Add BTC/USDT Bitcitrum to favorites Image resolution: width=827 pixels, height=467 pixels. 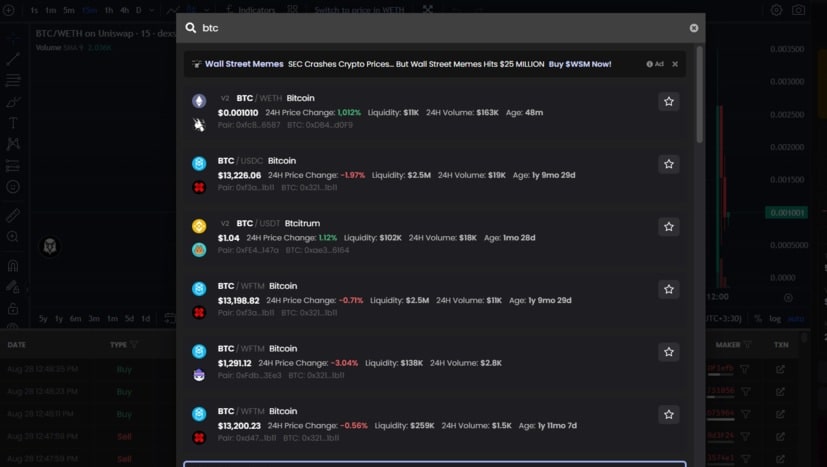[x=669, y=226]
